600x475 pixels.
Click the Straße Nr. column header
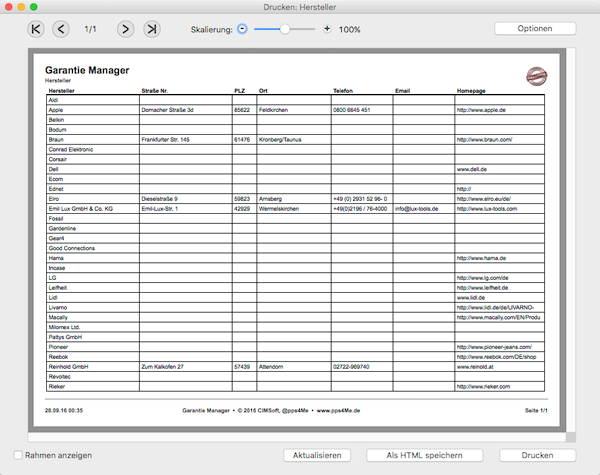(155, 91)
